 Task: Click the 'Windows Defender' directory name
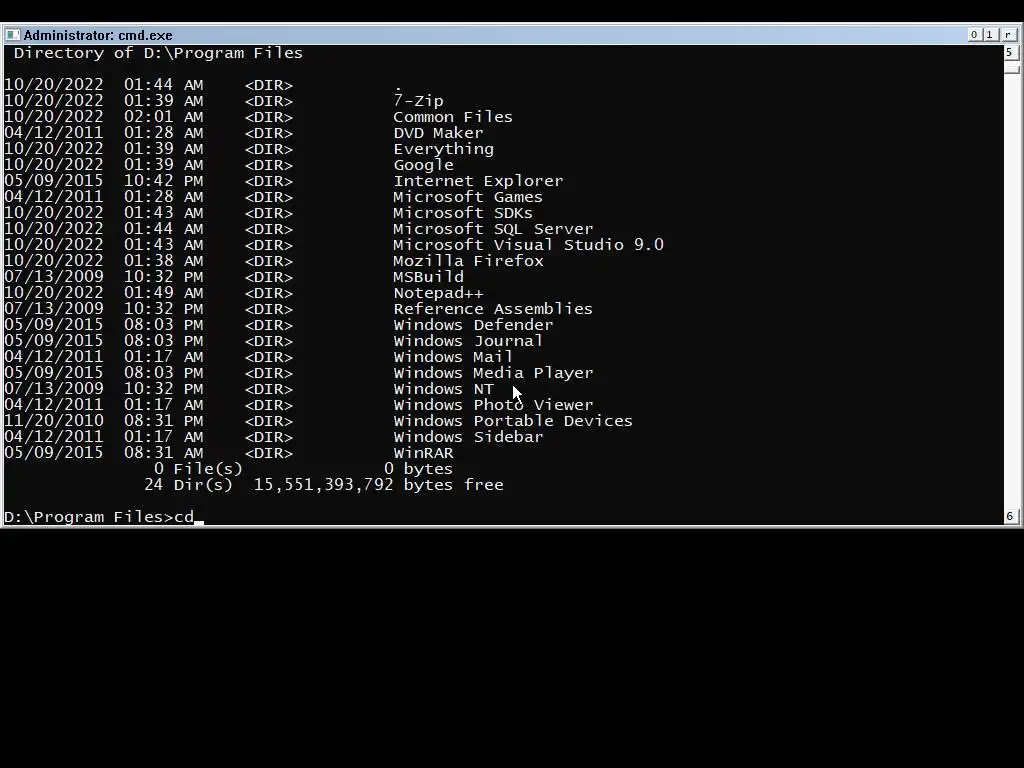[473, 325]
